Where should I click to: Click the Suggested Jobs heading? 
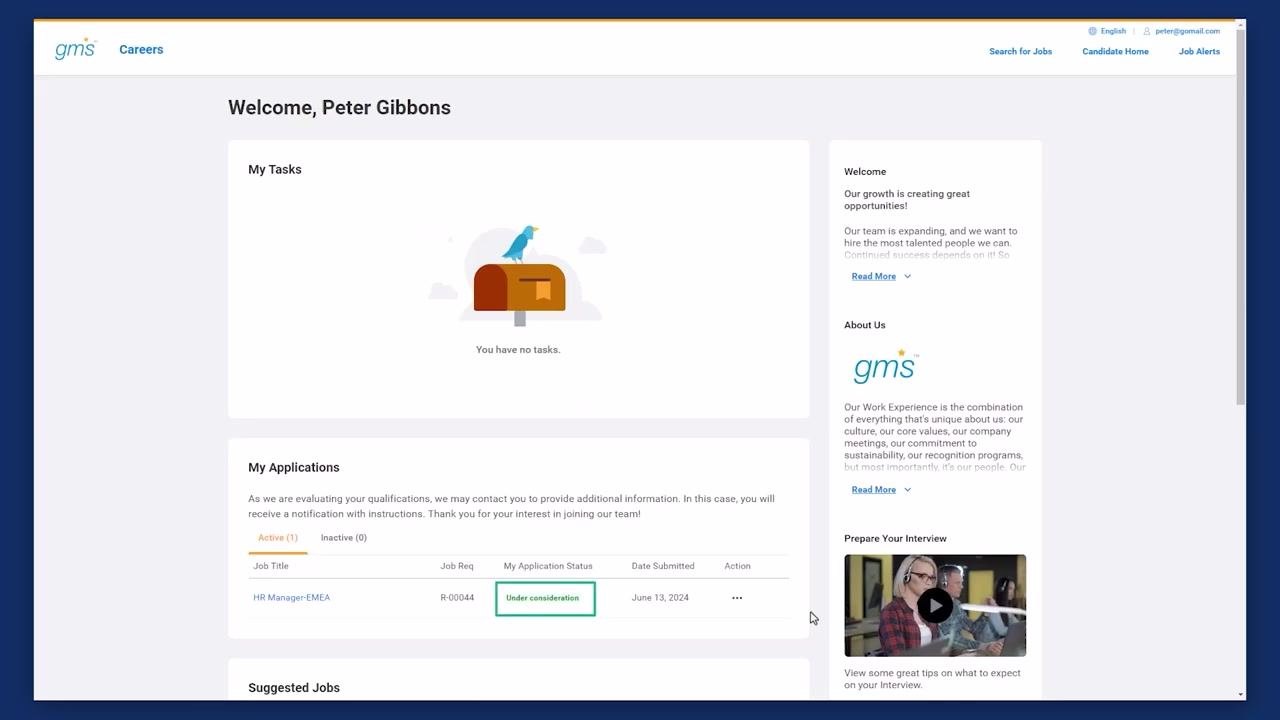(x=294, y=688)
